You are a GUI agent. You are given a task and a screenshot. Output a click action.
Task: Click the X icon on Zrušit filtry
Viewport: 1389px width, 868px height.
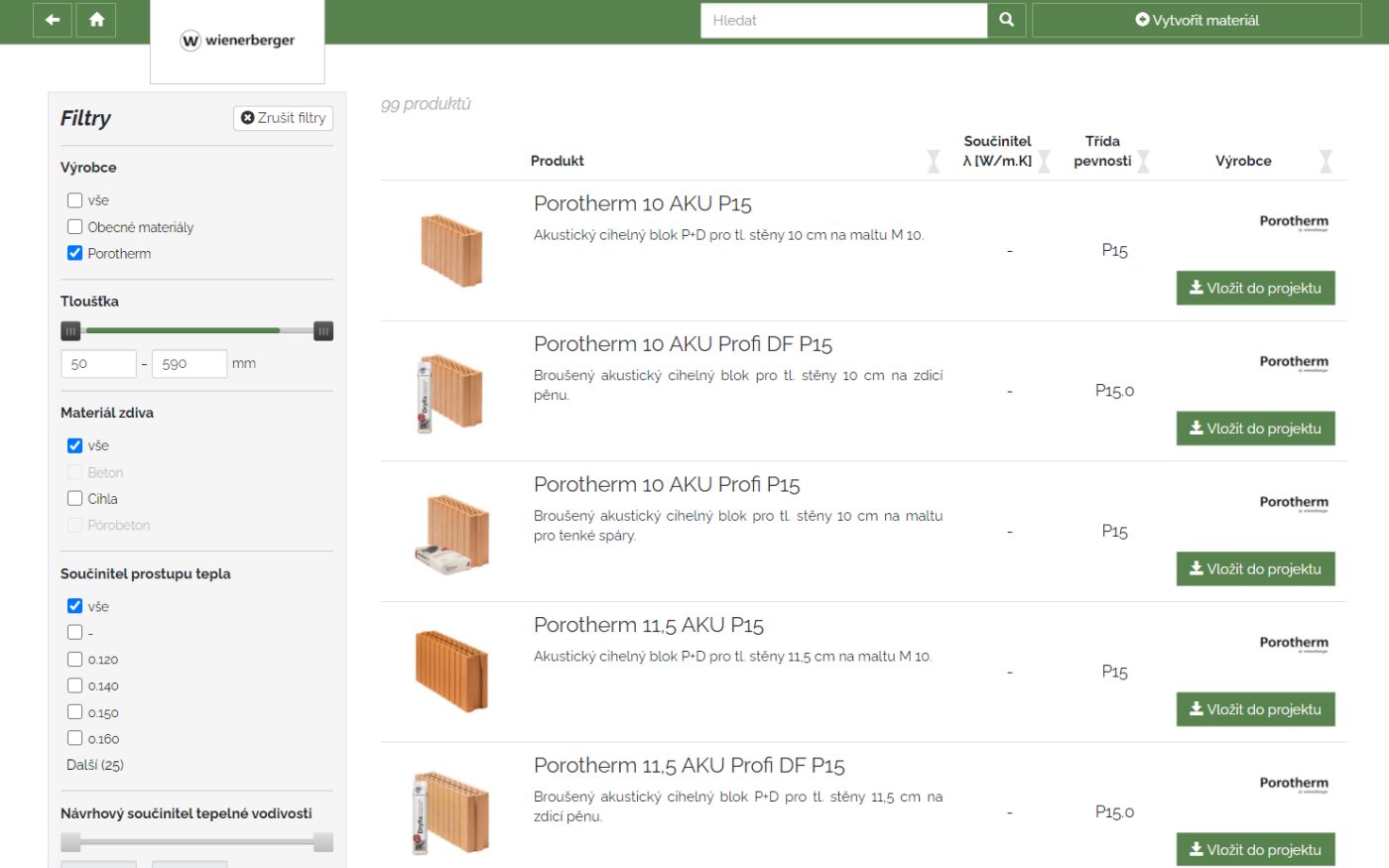(x=247, y=117)
